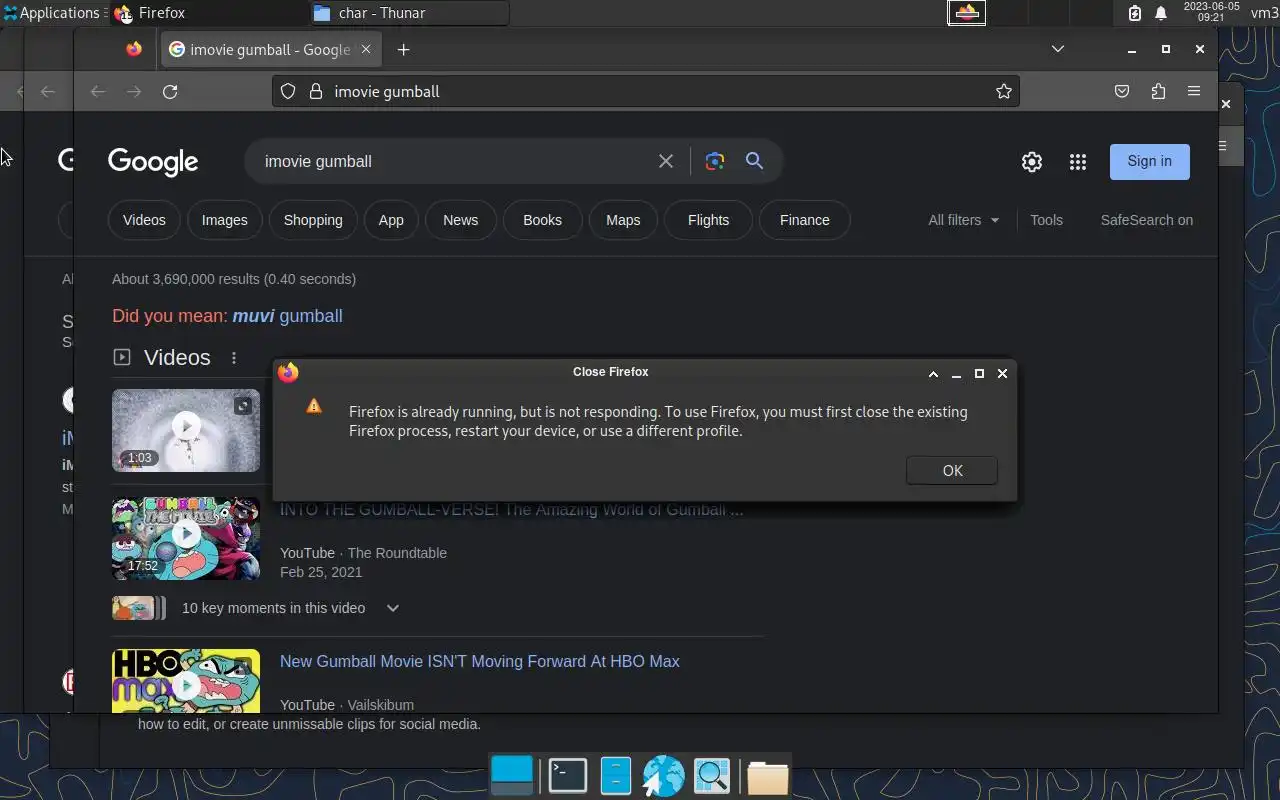This screenshot has width=1280, height=800.
Task: Click the battery power manager tray icon
Action: point(1135,13)
